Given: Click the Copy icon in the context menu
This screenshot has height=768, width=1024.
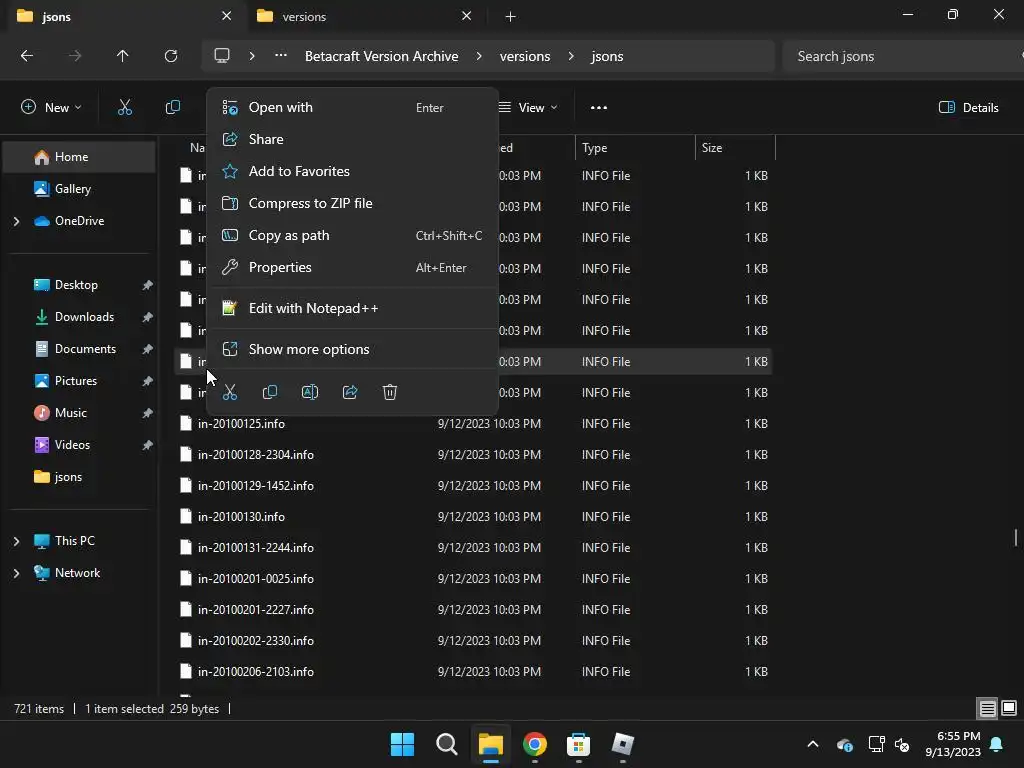Looking at the screenshot, I should (270, 392).
